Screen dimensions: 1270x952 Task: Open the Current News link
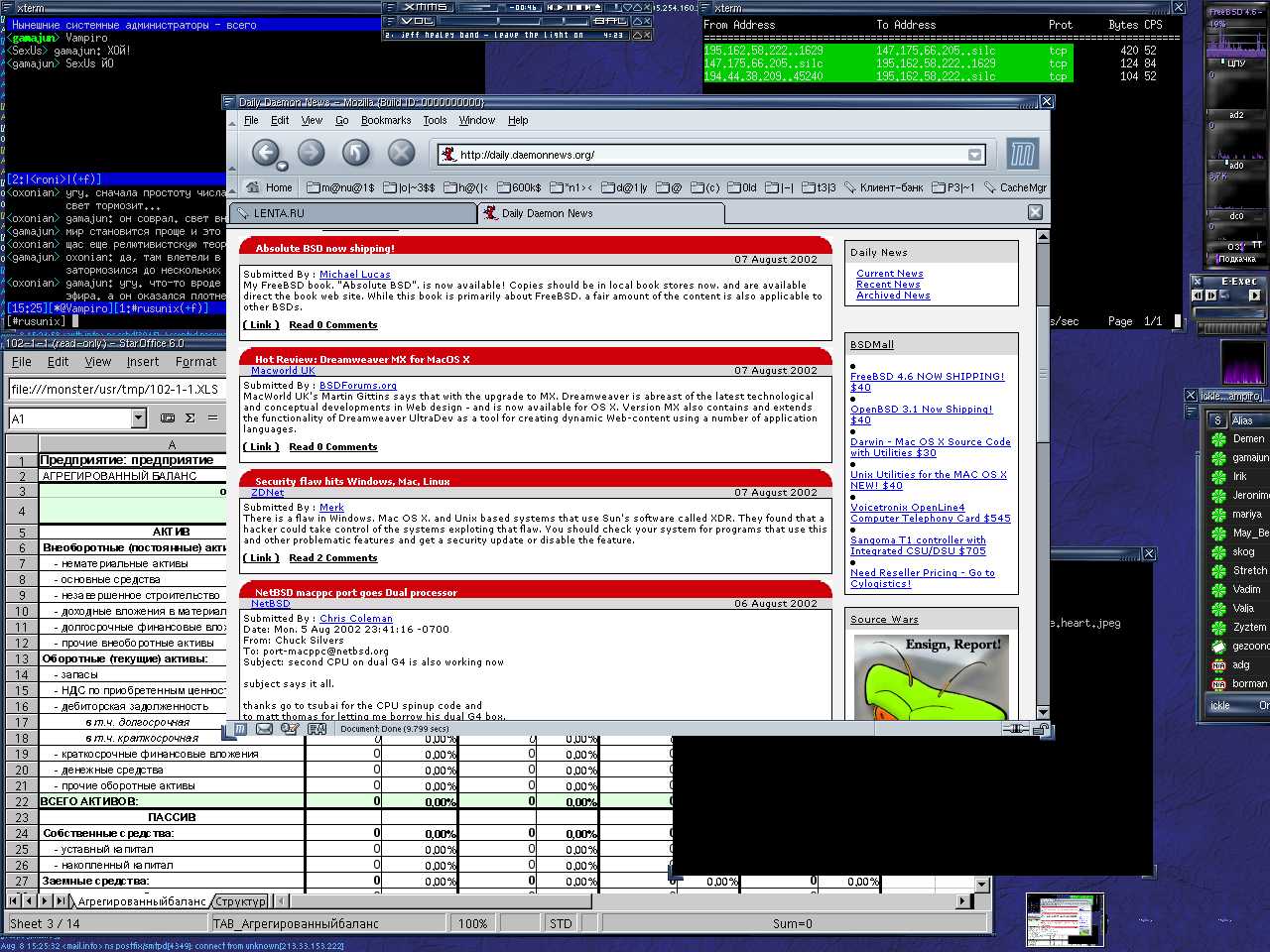click(889, 274)
